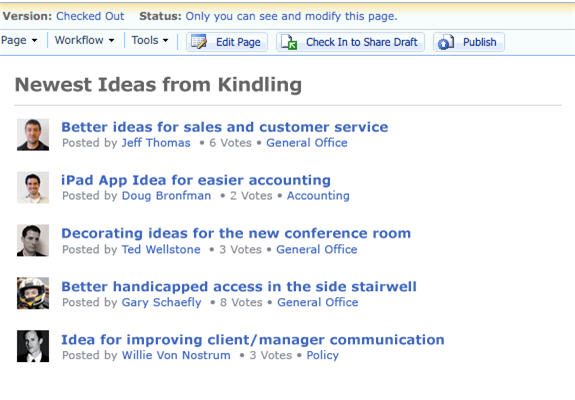Click the Publish button label
Screen dimensions: 575x400
click(x=479, y=42)
